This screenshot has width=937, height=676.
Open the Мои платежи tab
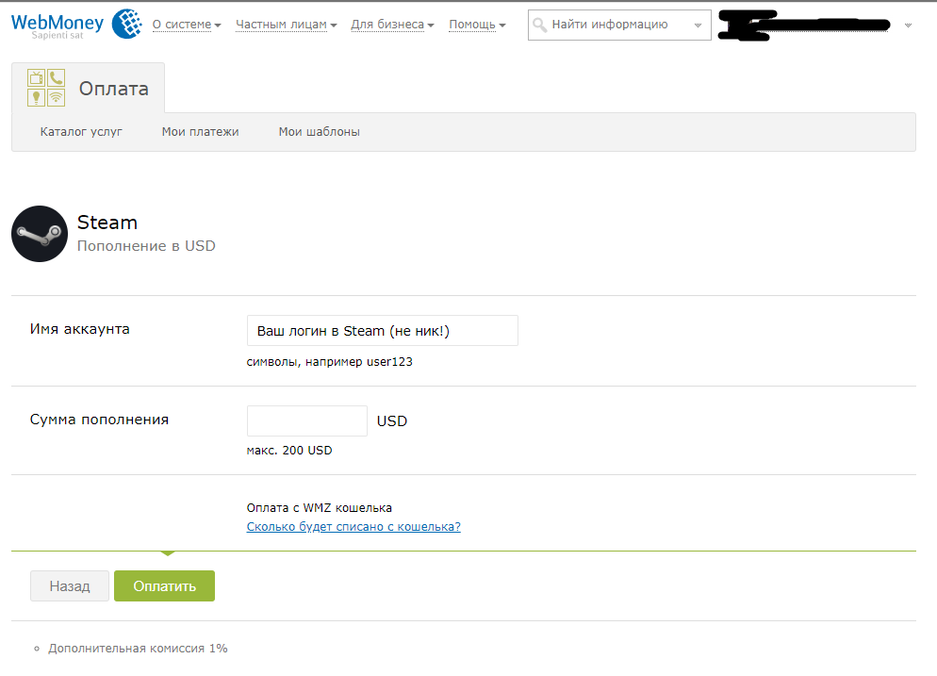(x=200, y=131)
